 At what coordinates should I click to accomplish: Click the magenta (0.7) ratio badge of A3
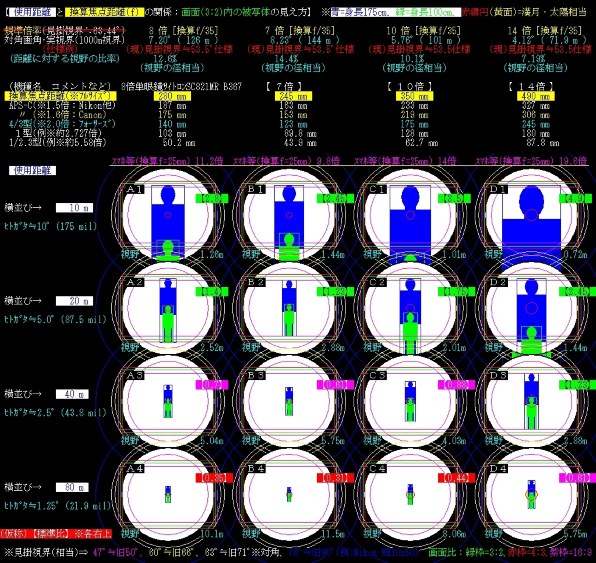212,385
